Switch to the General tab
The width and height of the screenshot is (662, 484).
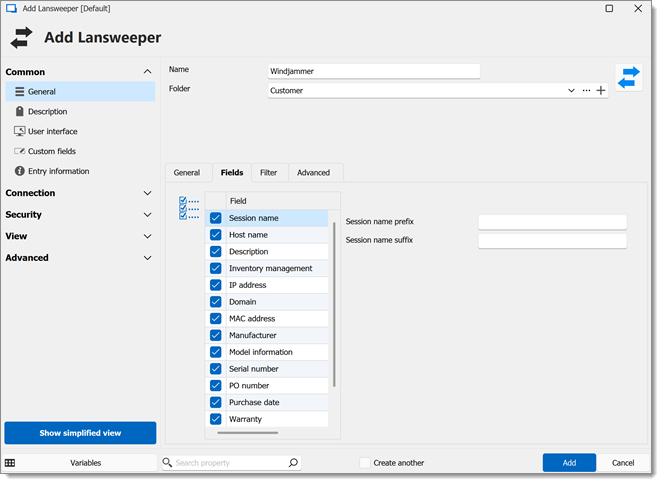187,173
